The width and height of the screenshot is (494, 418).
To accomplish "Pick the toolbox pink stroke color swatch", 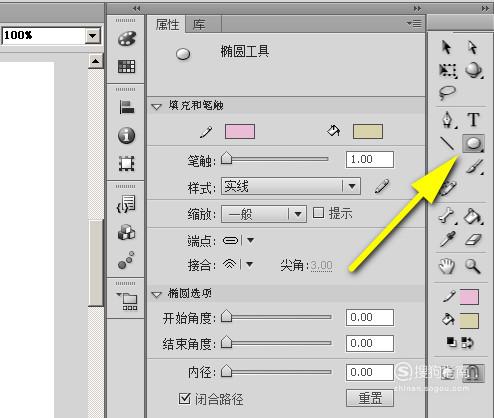I will tap(469, 297).
